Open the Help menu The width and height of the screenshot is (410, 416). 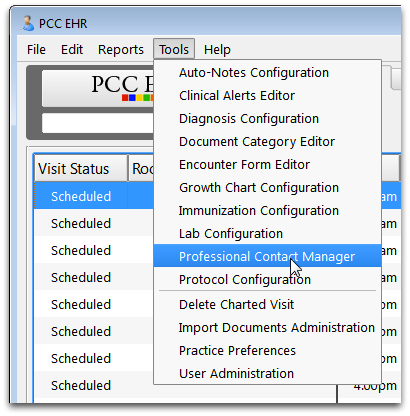(x=217, y=50)
